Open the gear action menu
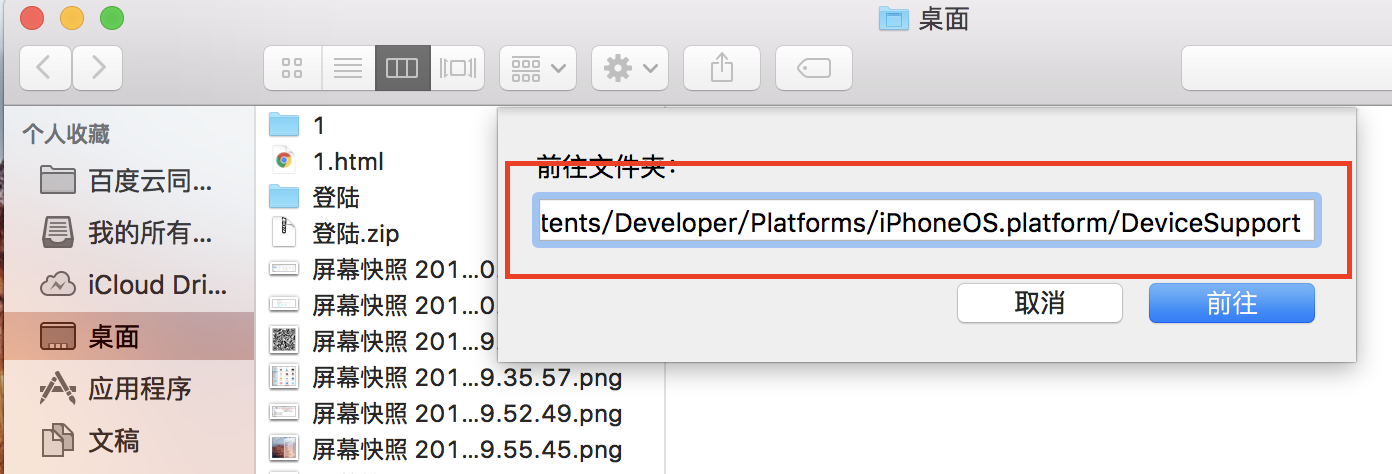 pyautogui.click(x=630, y=68)
